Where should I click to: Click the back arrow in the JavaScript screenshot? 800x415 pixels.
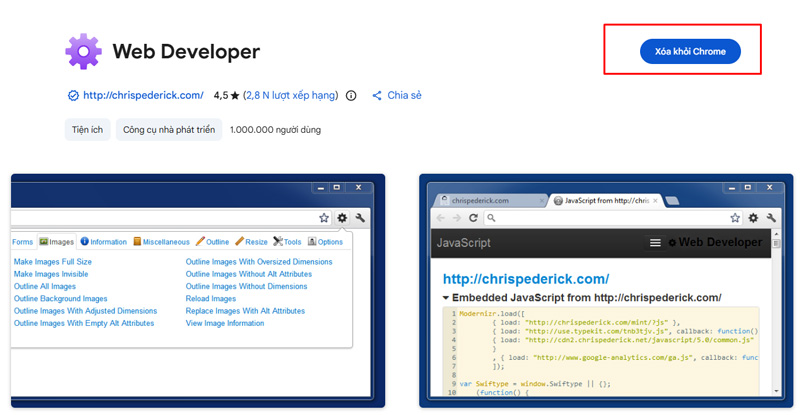(442, 217)
